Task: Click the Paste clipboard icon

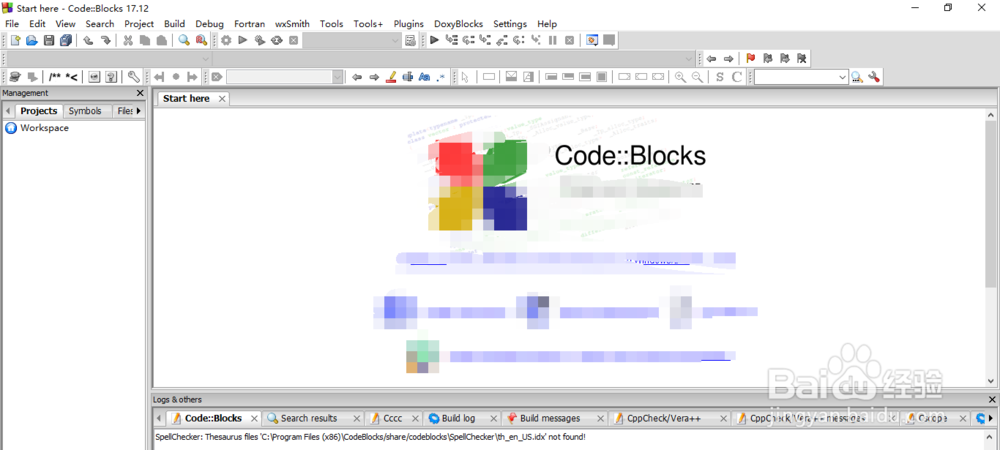Action: click(x=162, y=40)
